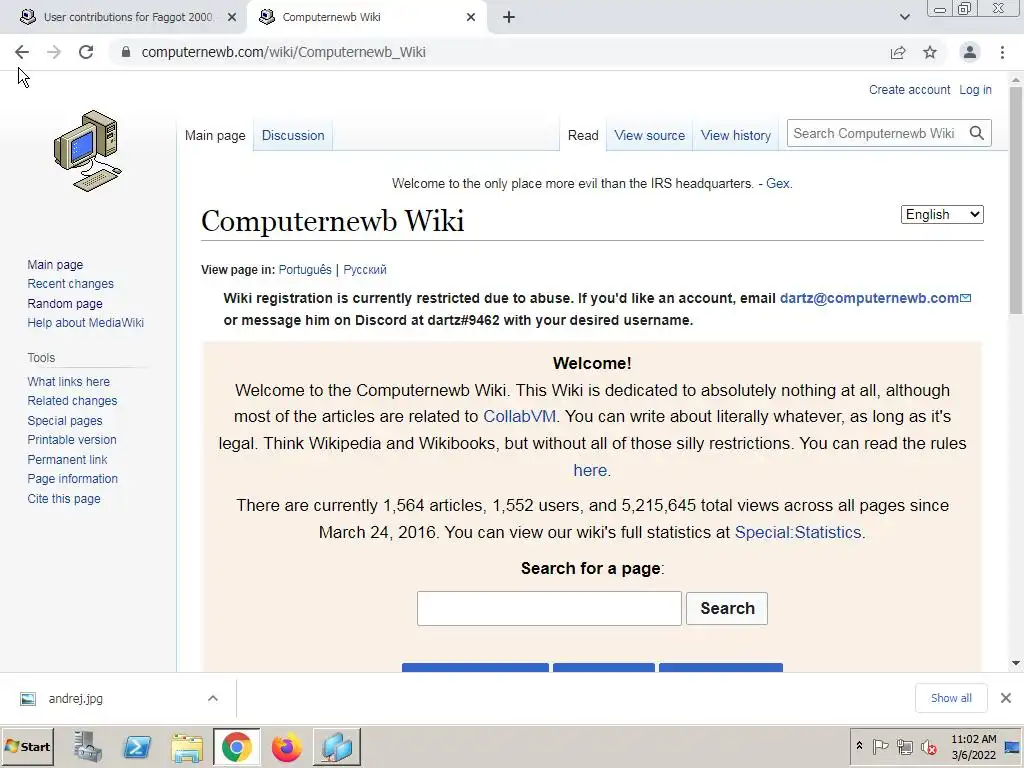
Task: Focus the Search Computernewb Wiki field
Action: (876, 133)
